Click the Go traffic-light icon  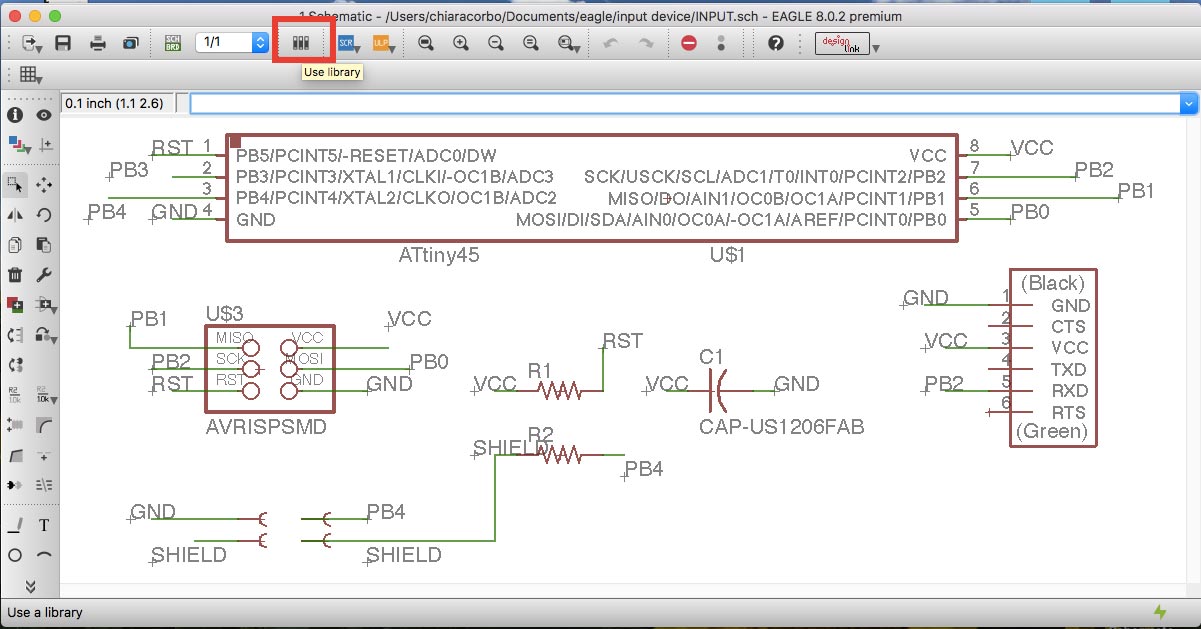pyautogui.click(x=721, y=43)
